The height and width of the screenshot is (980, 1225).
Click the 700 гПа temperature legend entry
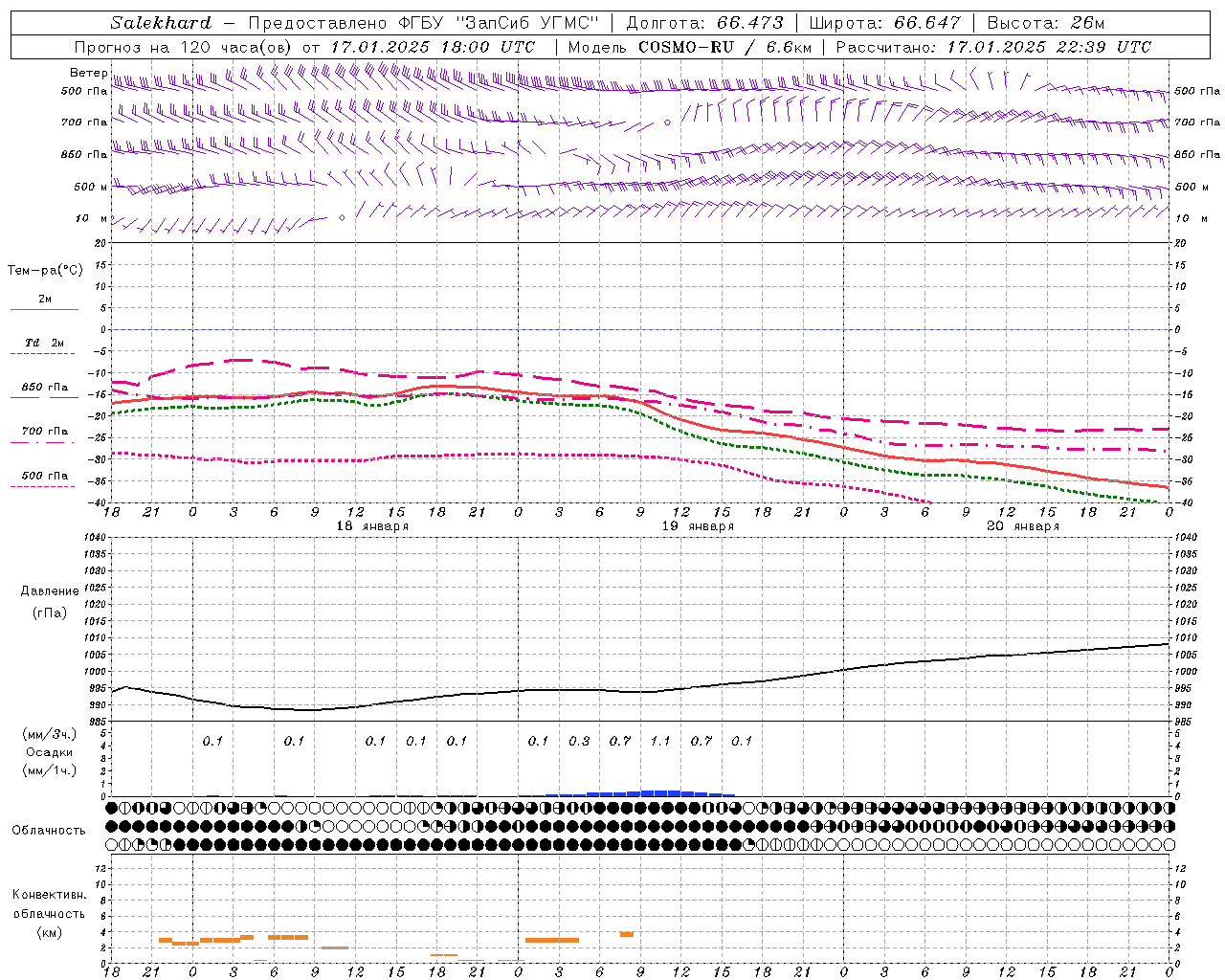pyautogui.click(x=44, y=434)
